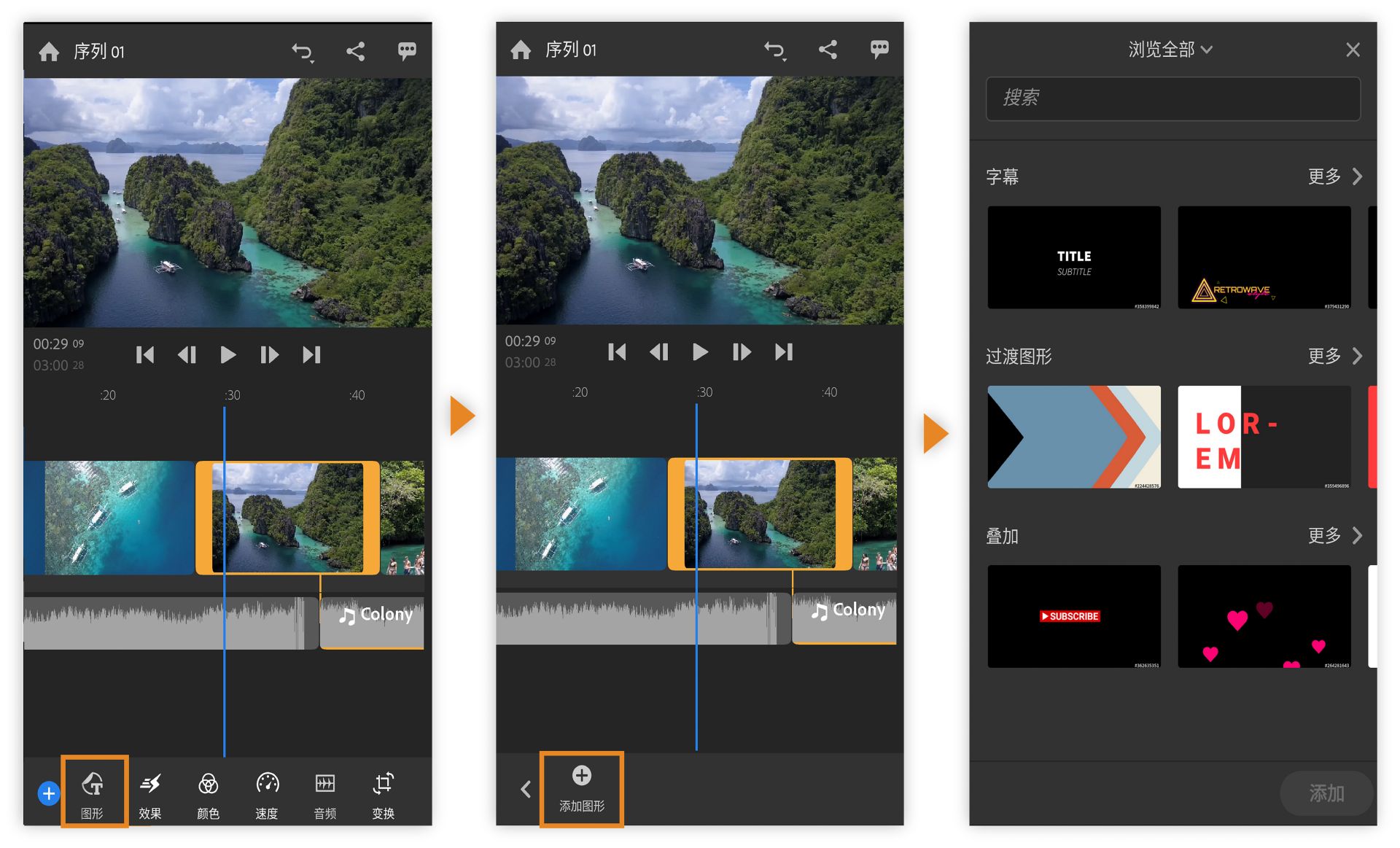Click the 搜索 search field
The height and width of the screenshot is (848, 1400).
[1172, 98]
